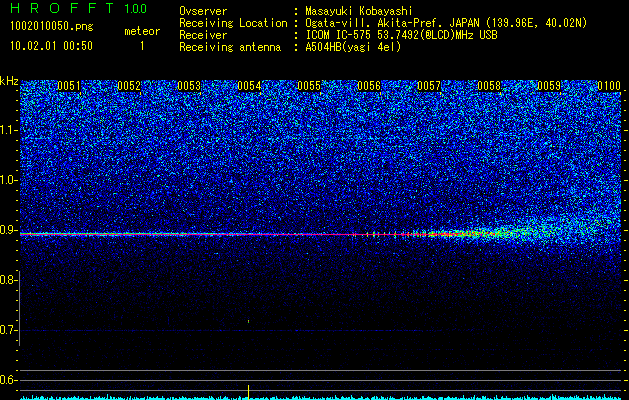Click the receiver ICOM IC-575 frequency text
Viewport: 629px width, 400px height.
(401, 35)
